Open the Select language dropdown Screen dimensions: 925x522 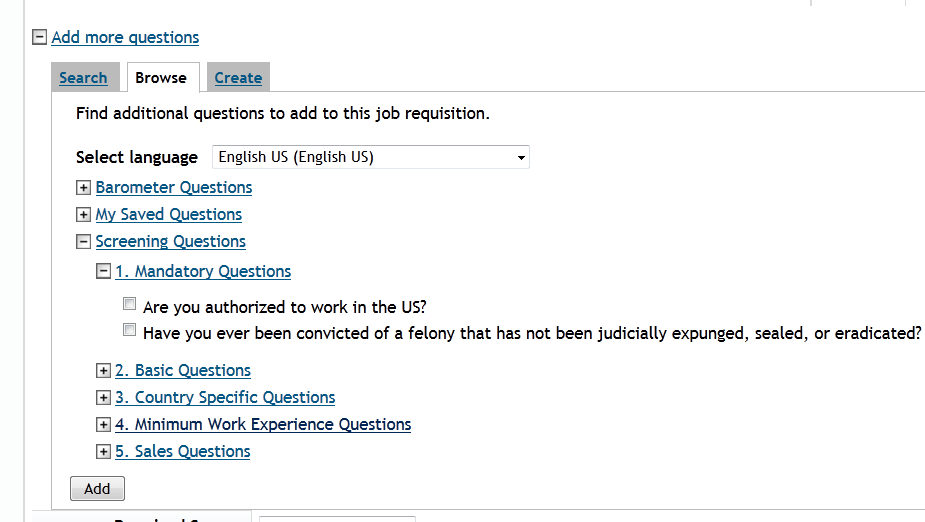click(370, 157)
